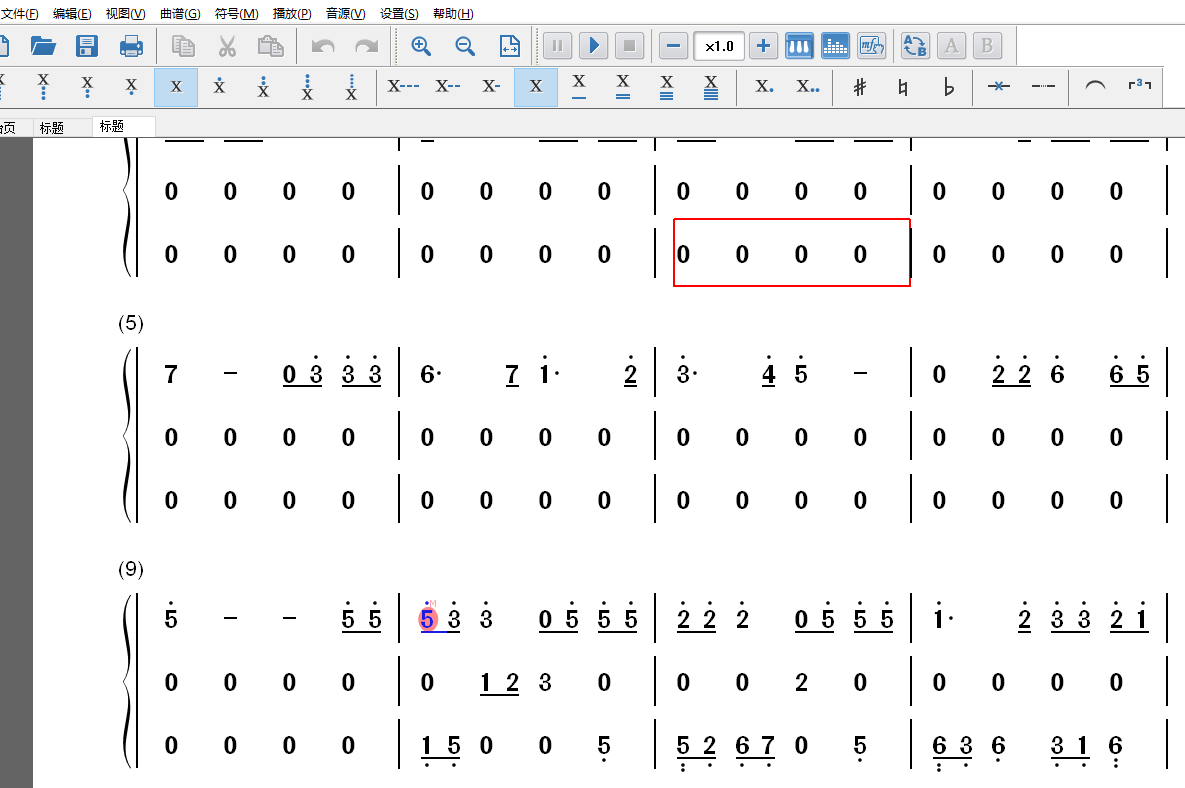Switch to the active 标题 document tab
The image size is (1185, 788).
(124, 126)
